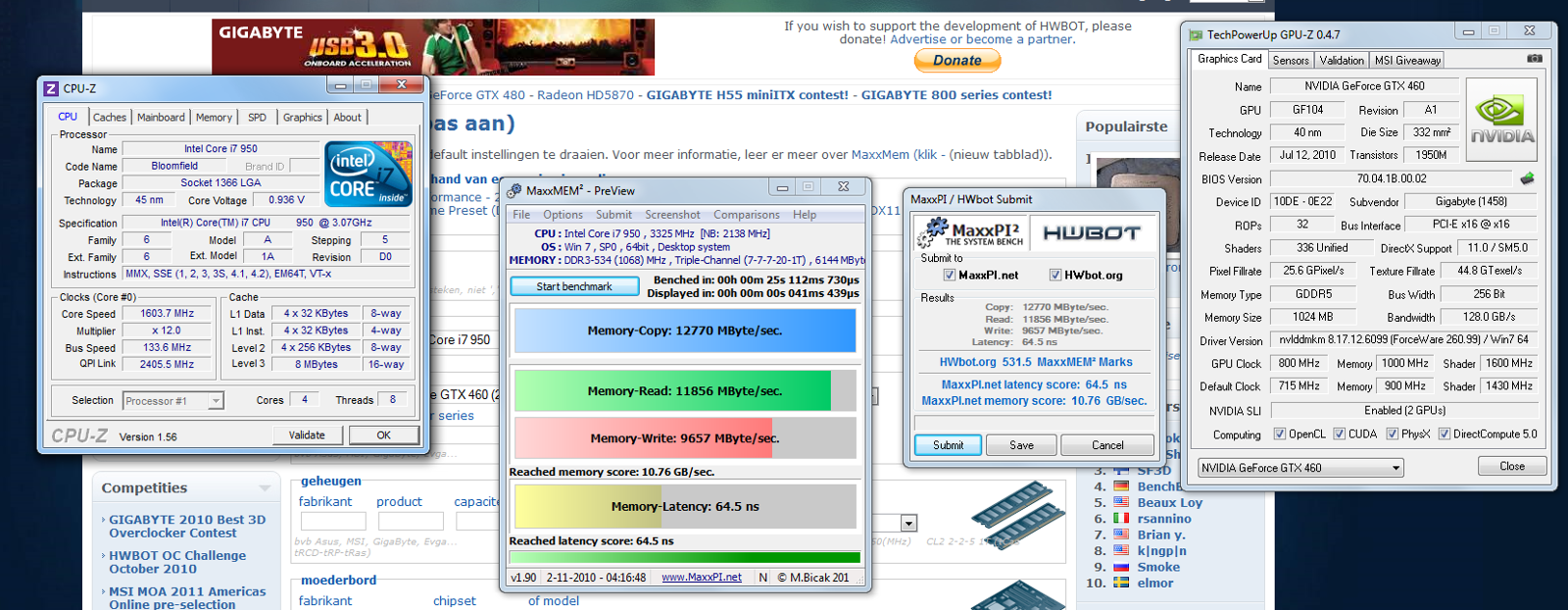Click Cancel in the HWbot Submit dialog
Image resolution: width=1568 pixels, height=610 pixels.
(x=1107, y=445)
